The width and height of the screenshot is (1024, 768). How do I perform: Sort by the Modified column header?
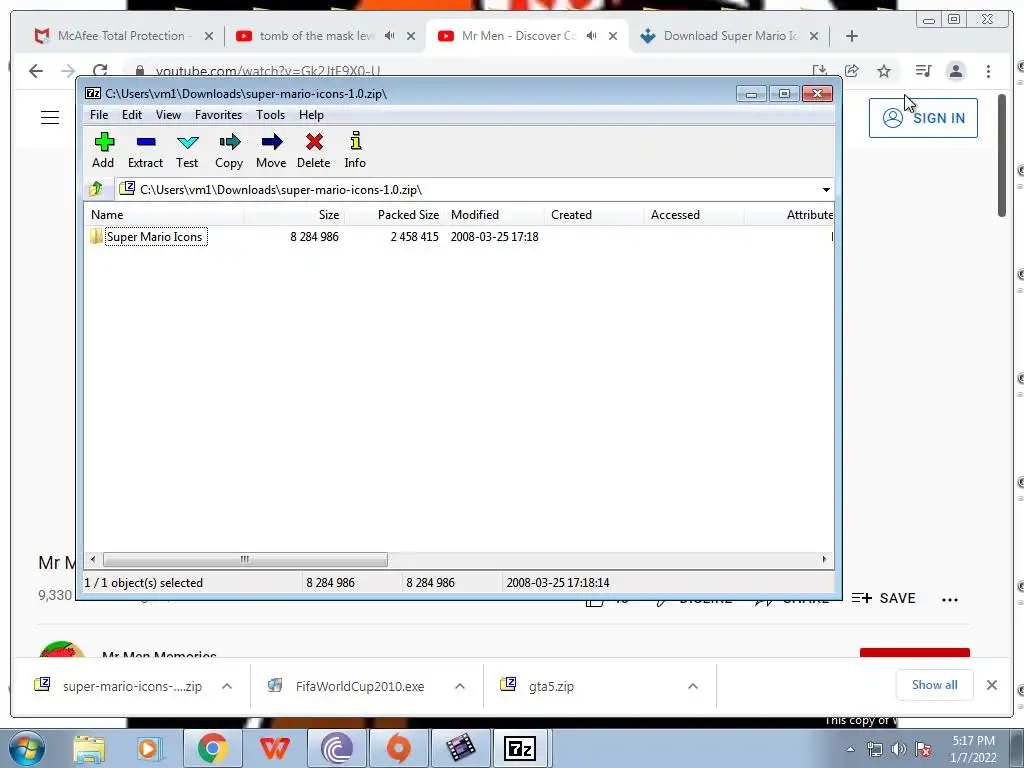(x=494, y=215)
